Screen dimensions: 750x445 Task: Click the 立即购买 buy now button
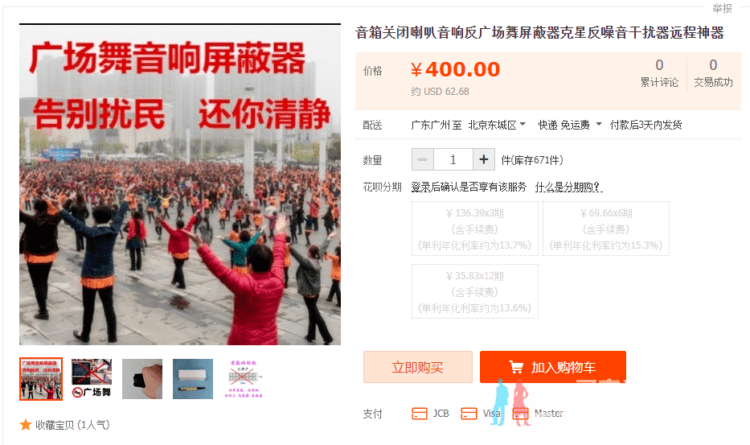pos(418,367)
